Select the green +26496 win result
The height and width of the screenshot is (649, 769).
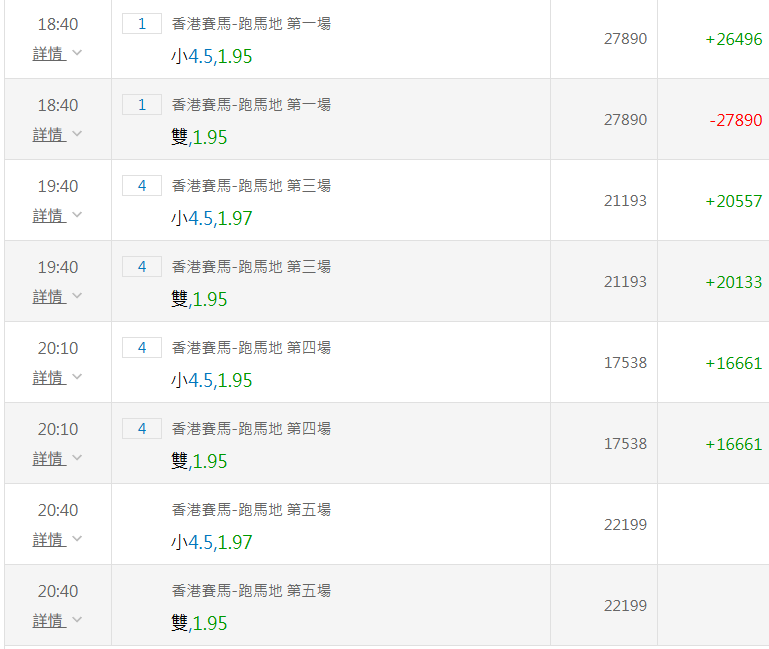click(x=733, y=39)
